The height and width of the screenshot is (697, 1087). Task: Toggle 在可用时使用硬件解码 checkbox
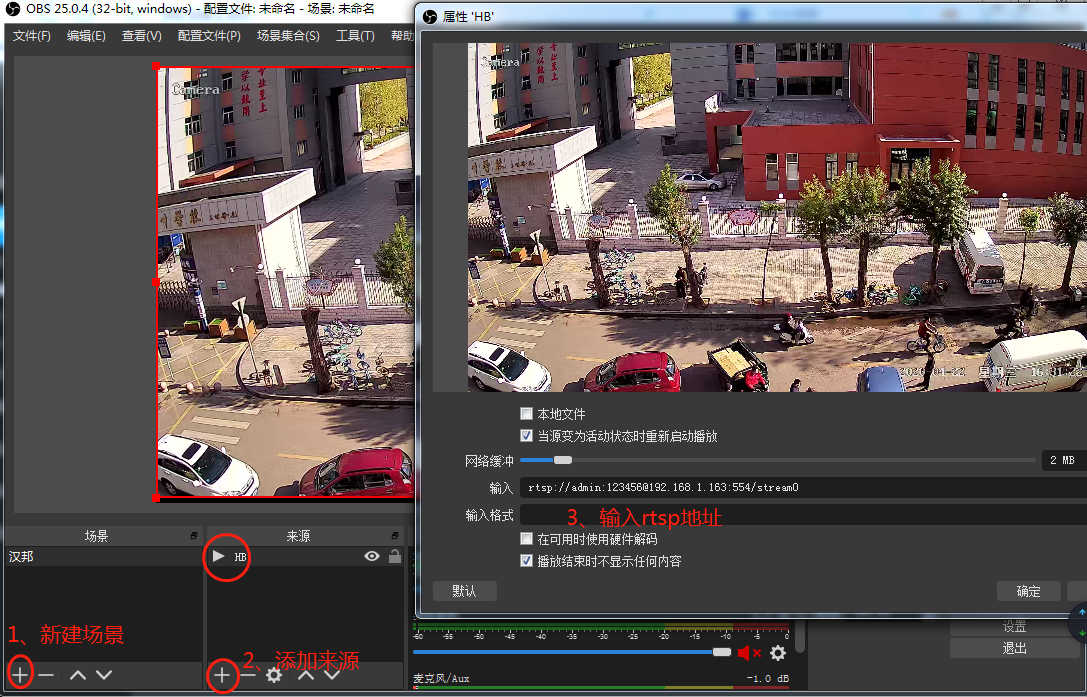[526, 539]
